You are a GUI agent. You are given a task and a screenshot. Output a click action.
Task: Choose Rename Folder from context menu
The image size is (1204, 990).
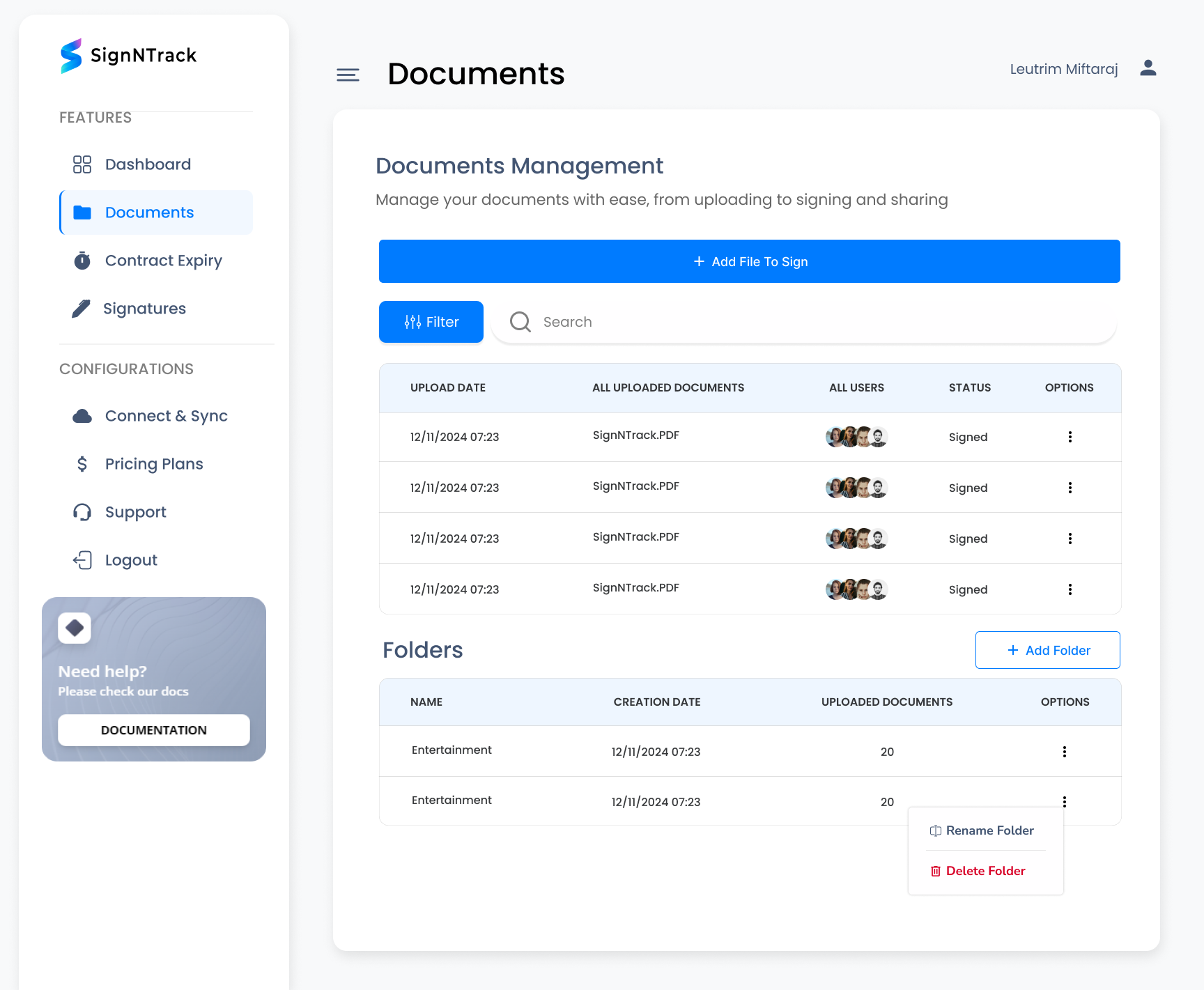tap(989, 830)
